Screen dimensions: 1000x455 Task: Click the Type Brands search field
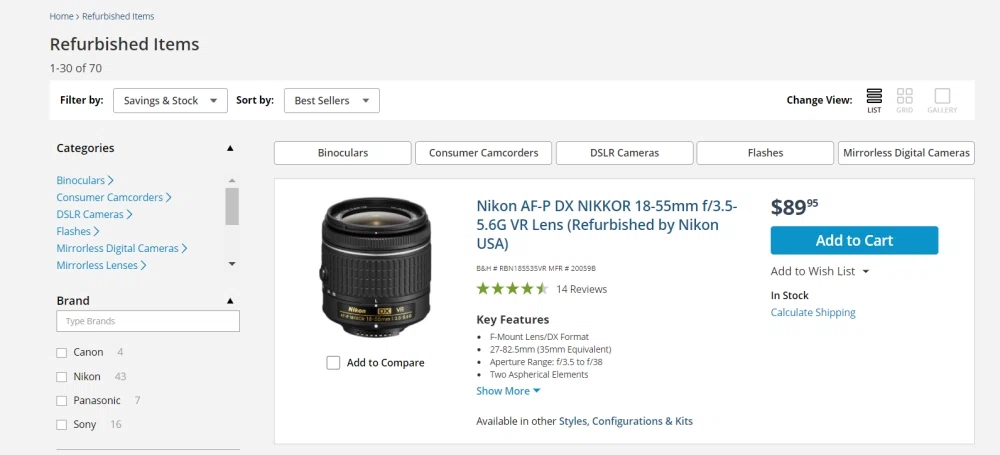(148, 321)
